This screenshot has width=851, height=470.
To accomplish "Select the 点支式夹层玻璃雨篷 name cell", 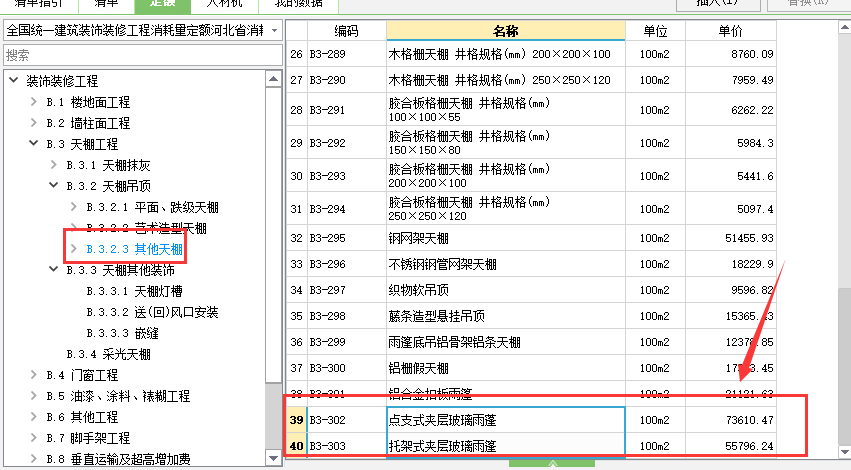I will (x=506, y=420).
